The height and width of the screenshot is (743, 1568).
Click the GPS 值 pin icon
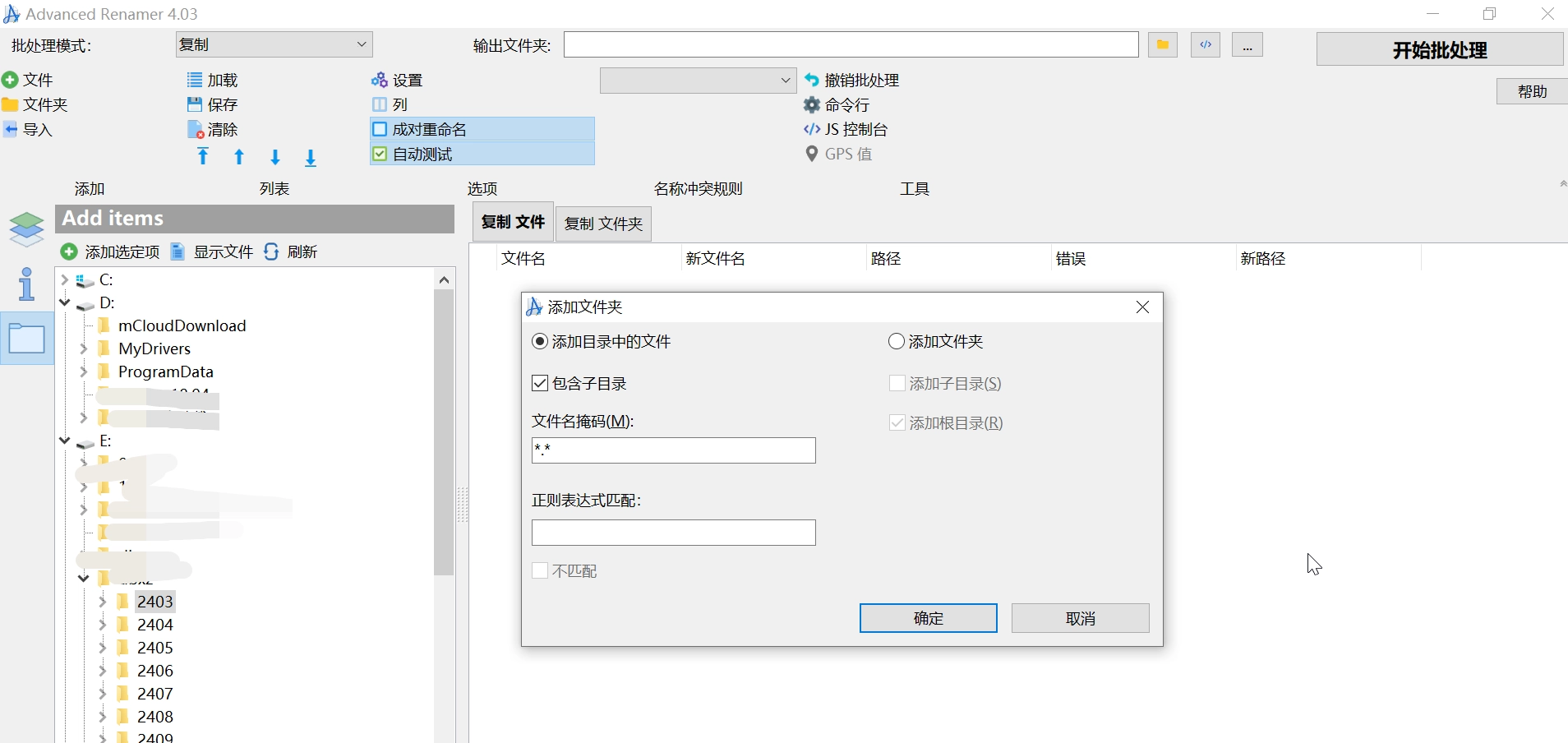pyautogui.click(x=811, y=154)
